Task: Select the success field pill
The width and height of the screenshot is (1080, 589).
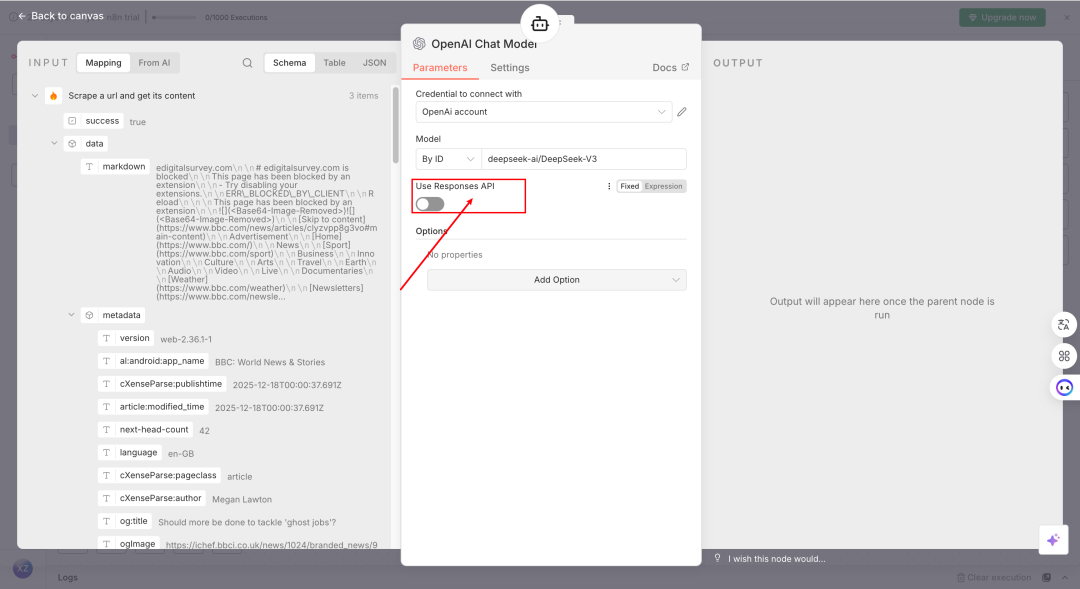Action: [x=94, y=121]
